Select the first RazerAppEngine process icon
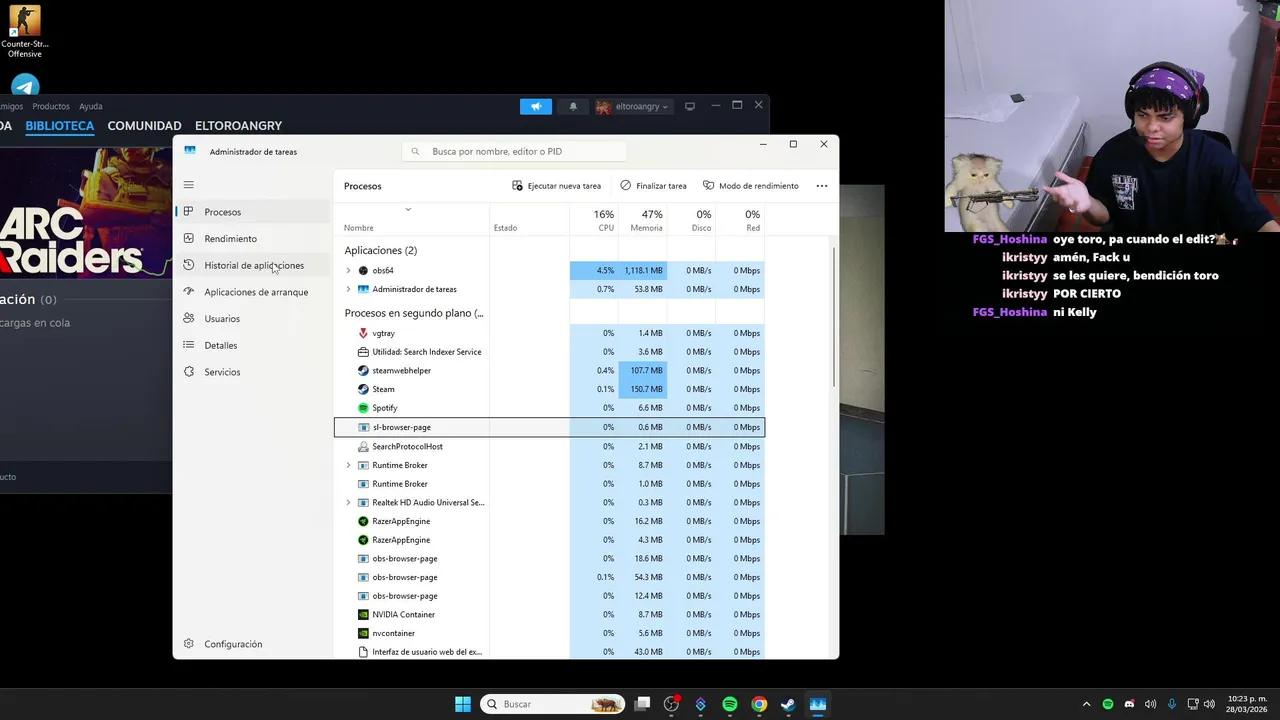 click(x=363, y=521)
